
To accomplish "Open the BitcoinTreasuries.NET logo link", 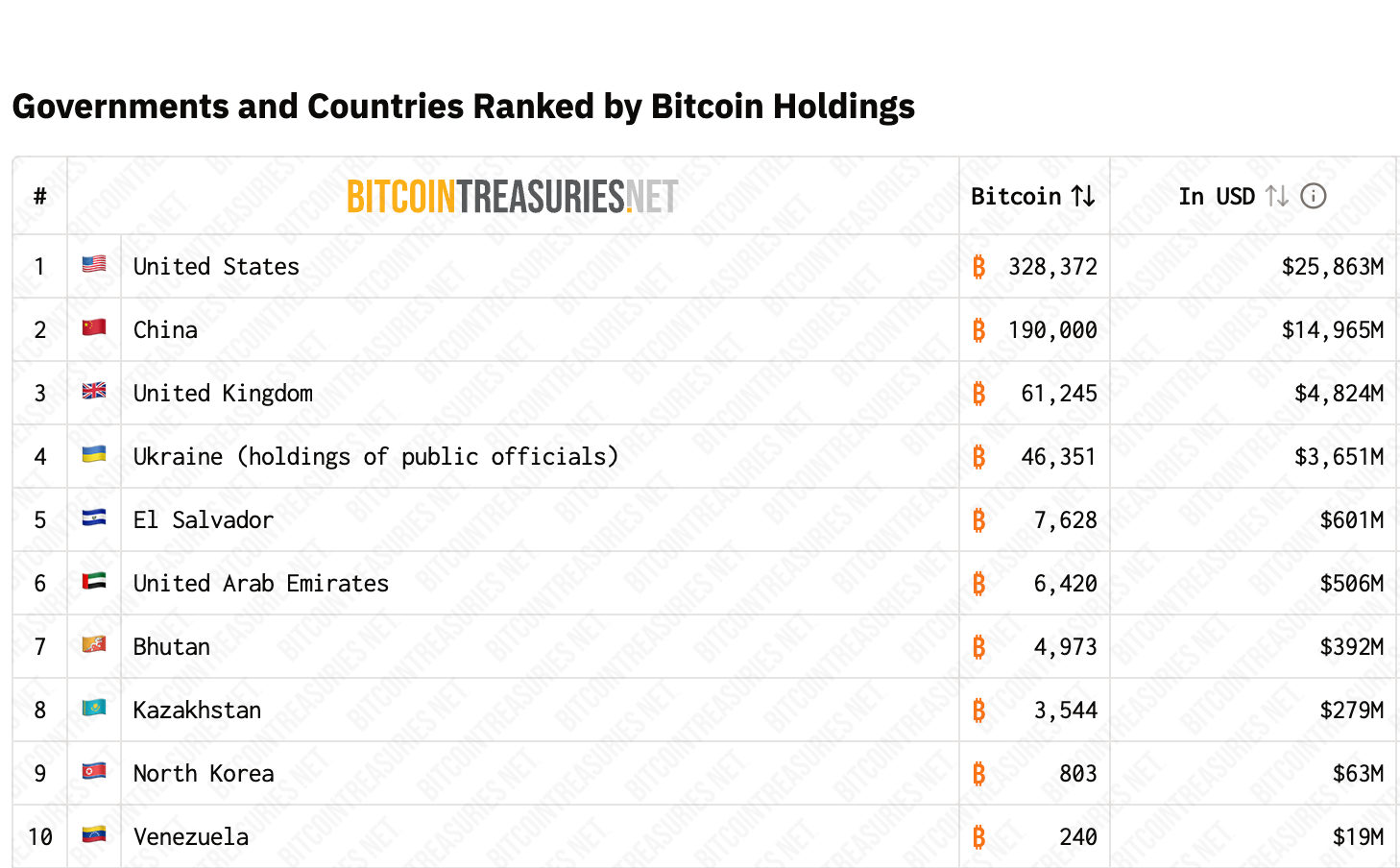I will pos(512,197).
